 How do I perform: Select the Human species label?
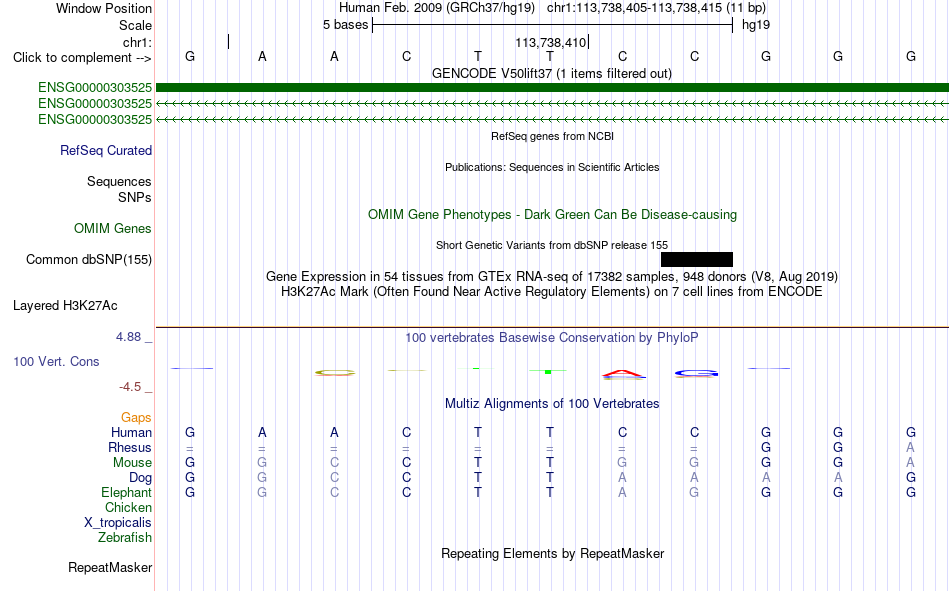[131, 432]
